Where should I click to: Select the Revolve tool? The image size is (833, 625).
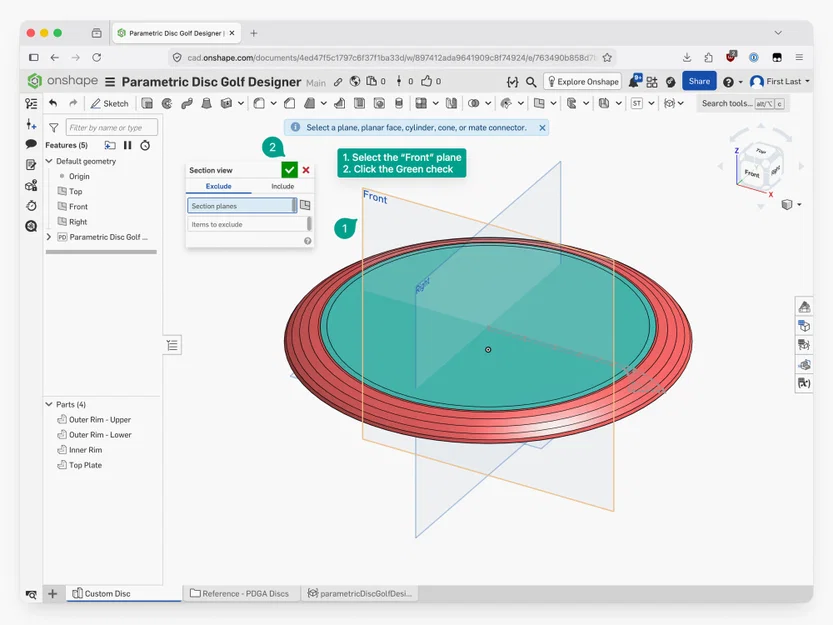point(167,104)
